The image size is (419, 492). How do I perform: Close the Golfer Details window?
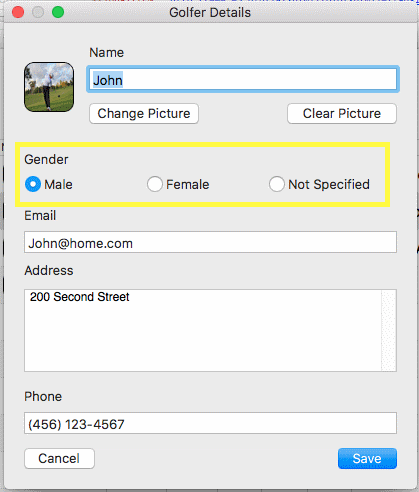18,12
